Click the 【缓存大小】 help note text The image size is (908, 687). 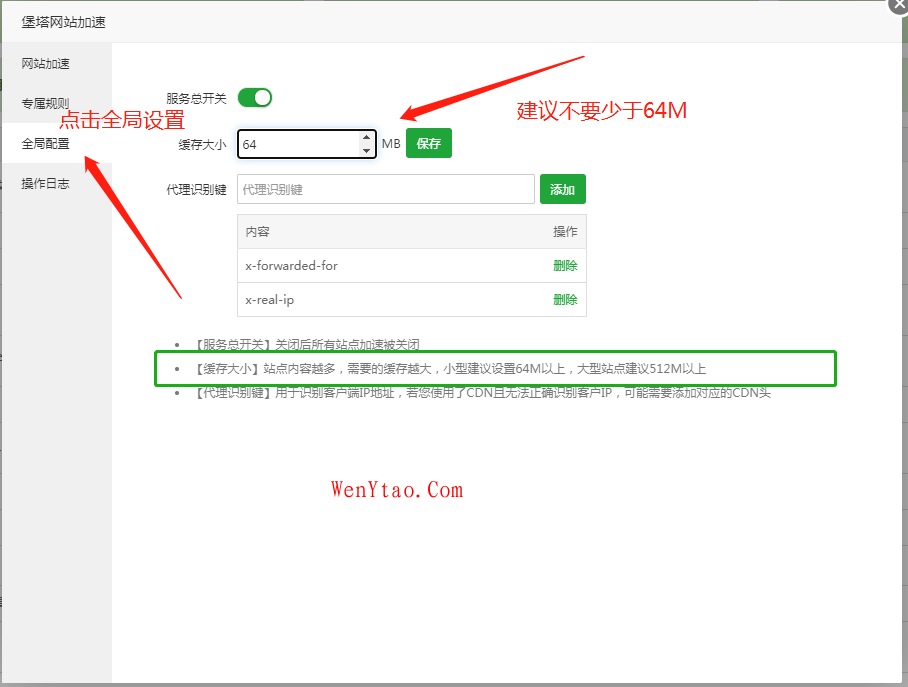coord(450,369)
